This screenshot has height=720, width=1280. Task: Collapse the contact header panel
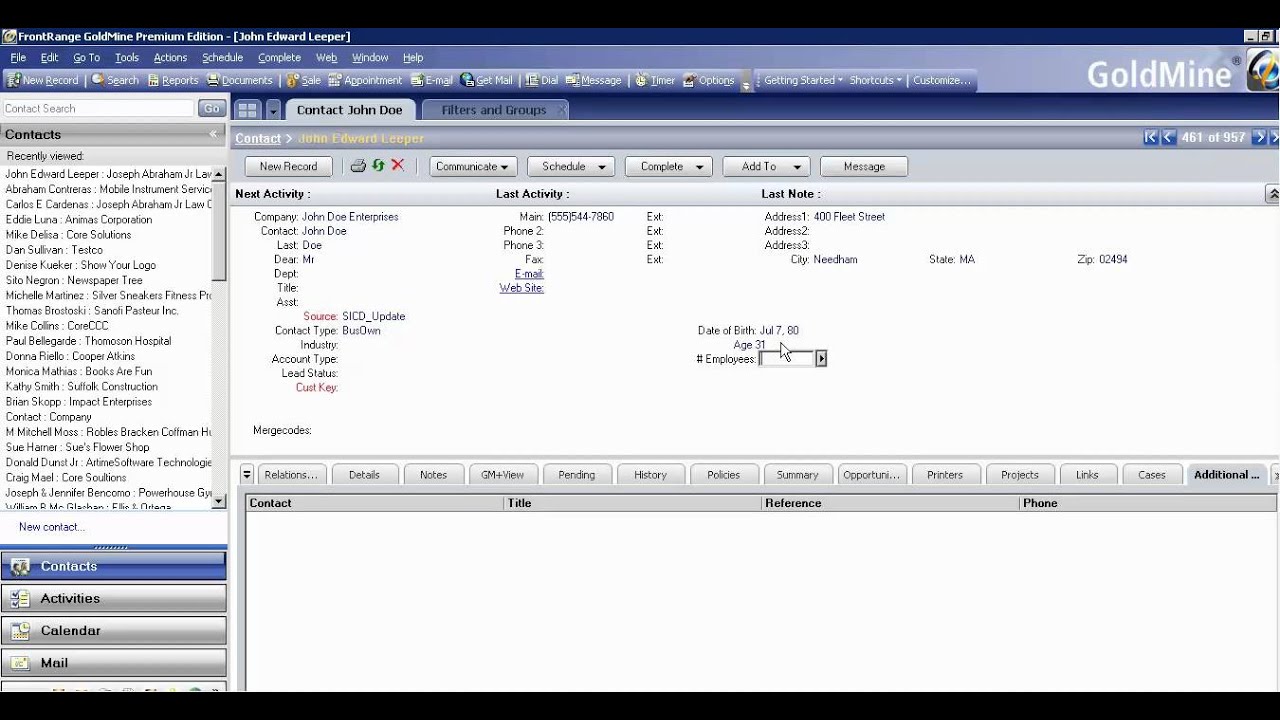coord(1272,194)
